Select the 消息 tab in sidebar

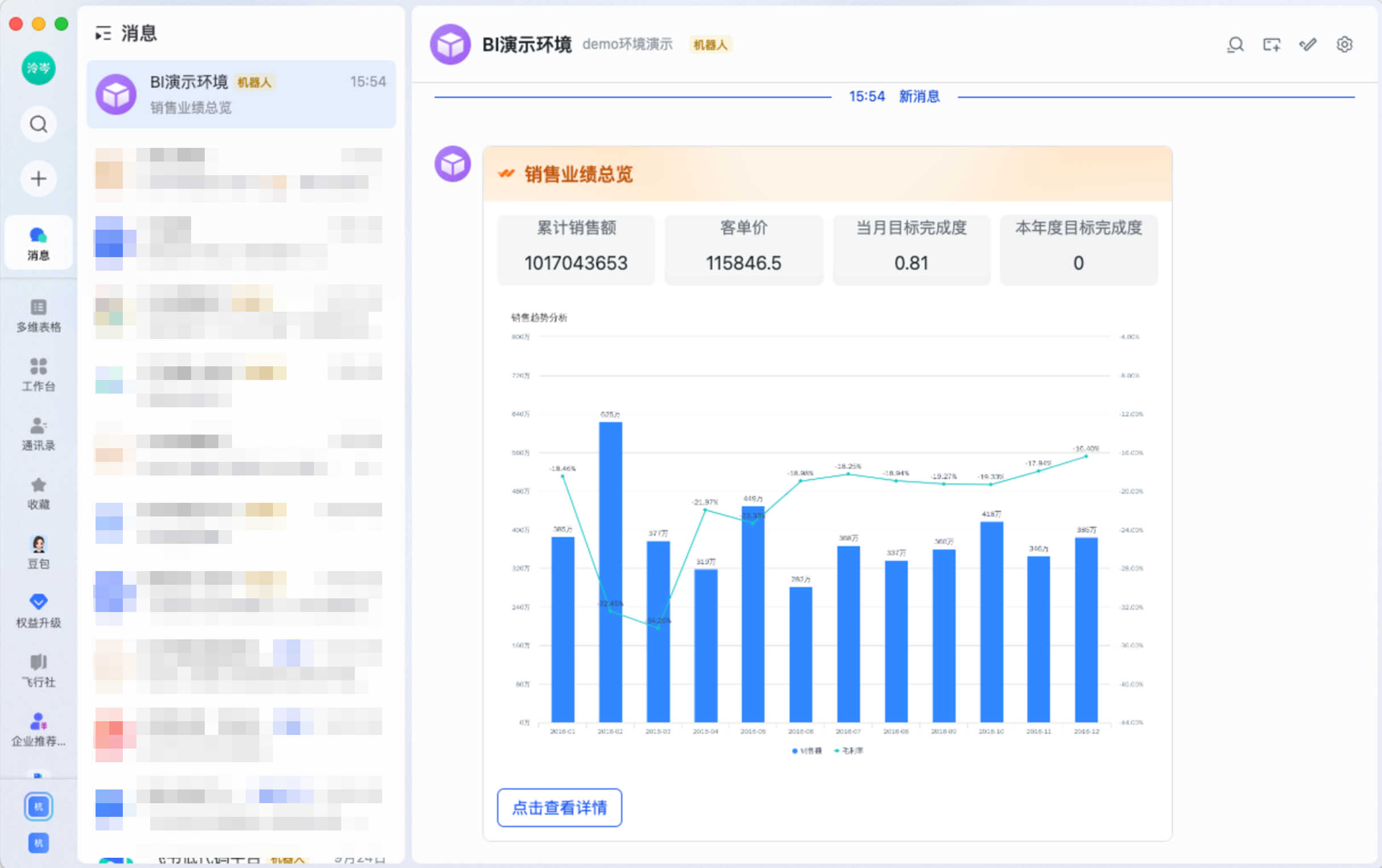pos(39,243)
